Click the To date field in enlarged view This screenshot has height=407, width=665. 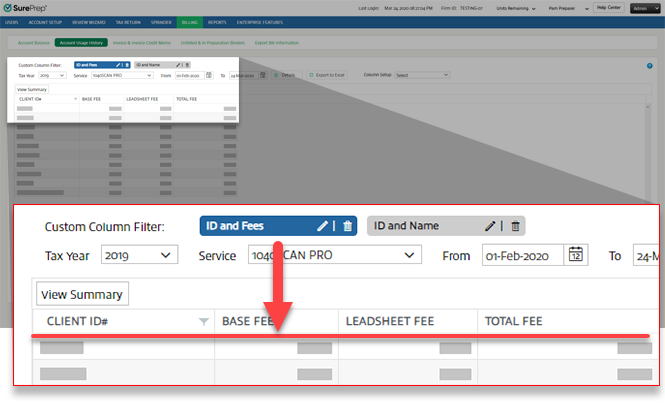click(646, 256)
